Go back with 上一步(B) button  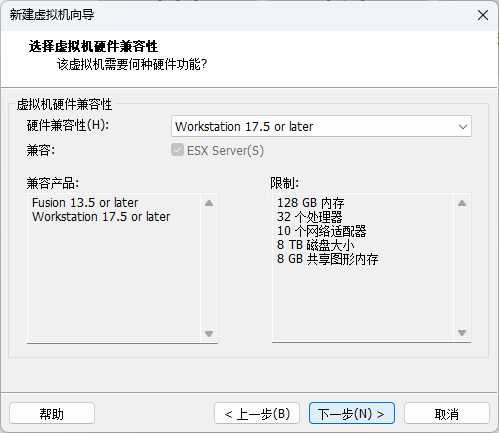[x=257, y=413]
